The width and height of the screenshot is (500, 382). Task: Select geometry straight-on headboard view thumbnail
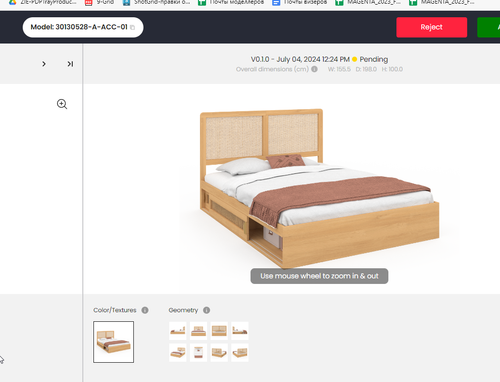tap(219, 331)
